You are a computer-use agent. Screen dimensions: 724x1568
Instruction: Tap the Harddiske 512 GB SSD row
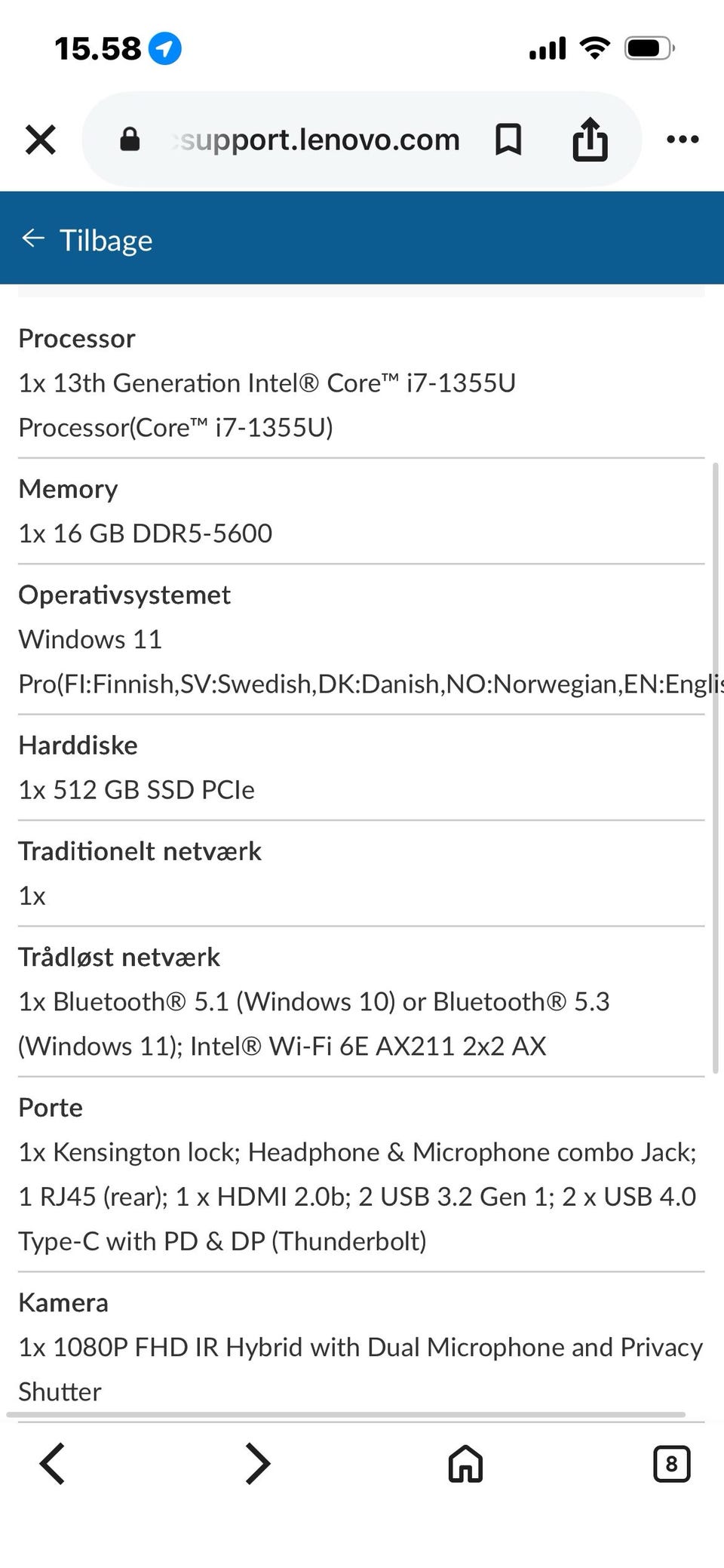click(x=137, y=790)
